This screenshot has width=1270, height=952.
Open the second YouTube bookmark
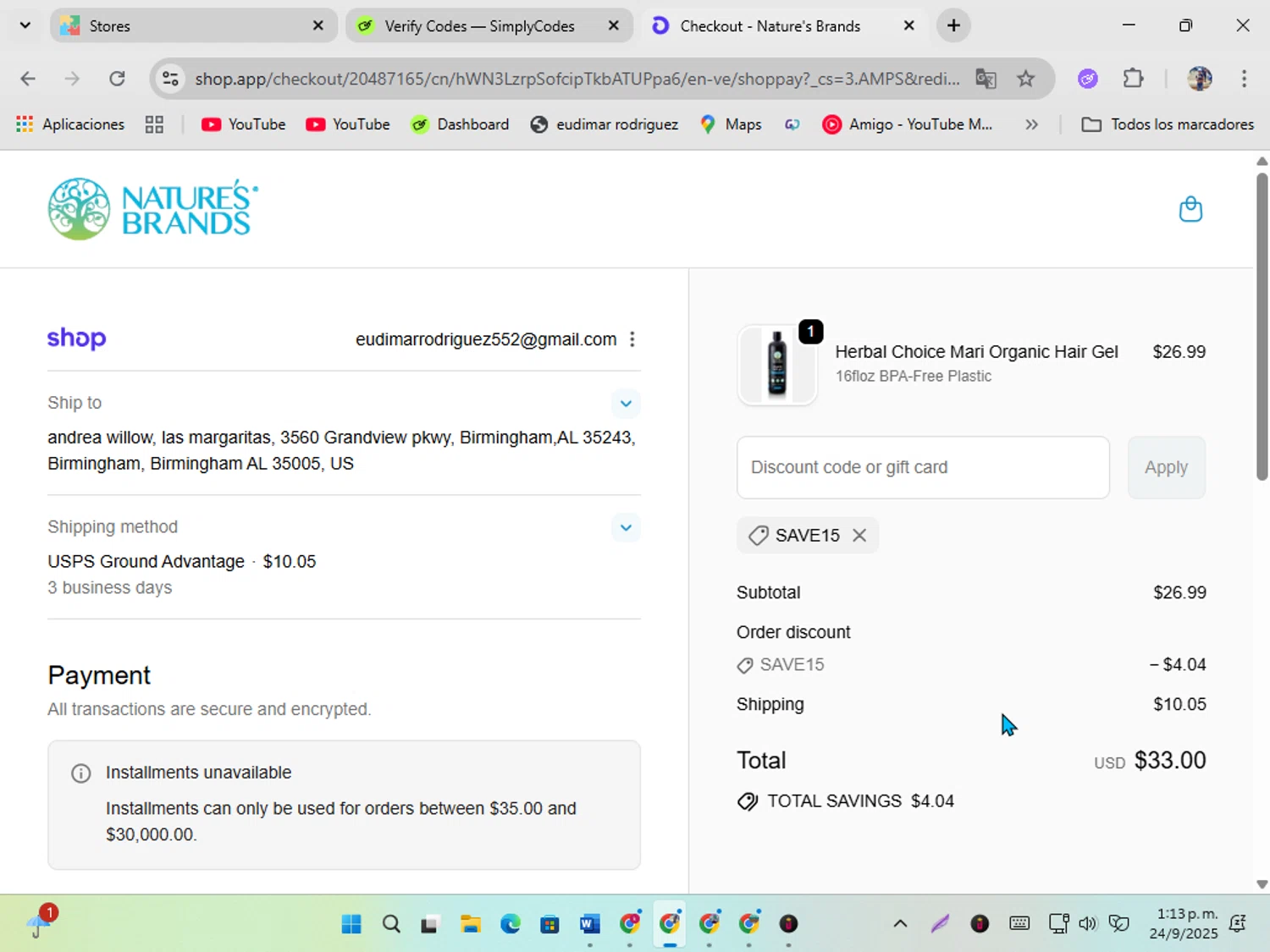pos(348,124)
